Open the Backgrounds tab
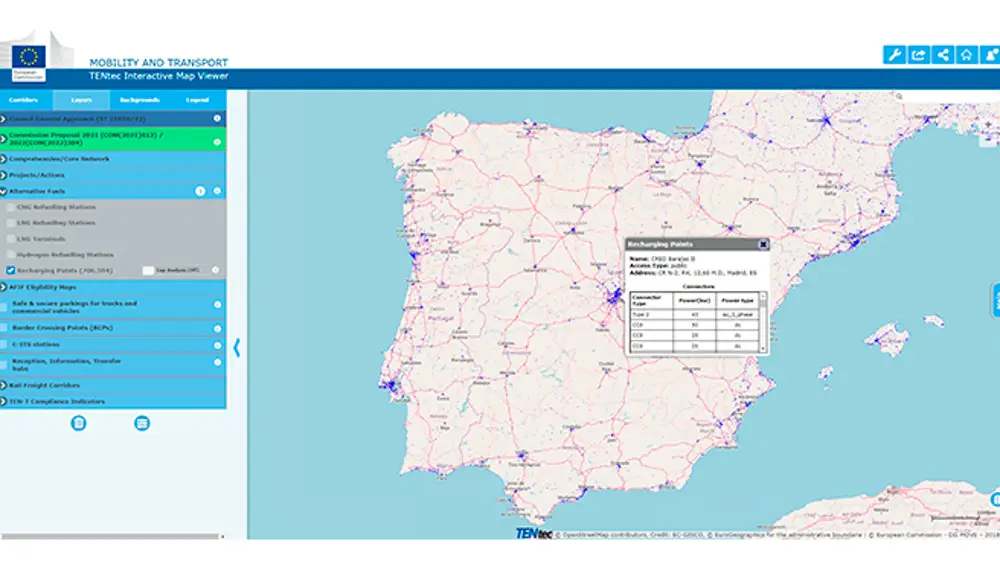 click(x=140, y=100)
